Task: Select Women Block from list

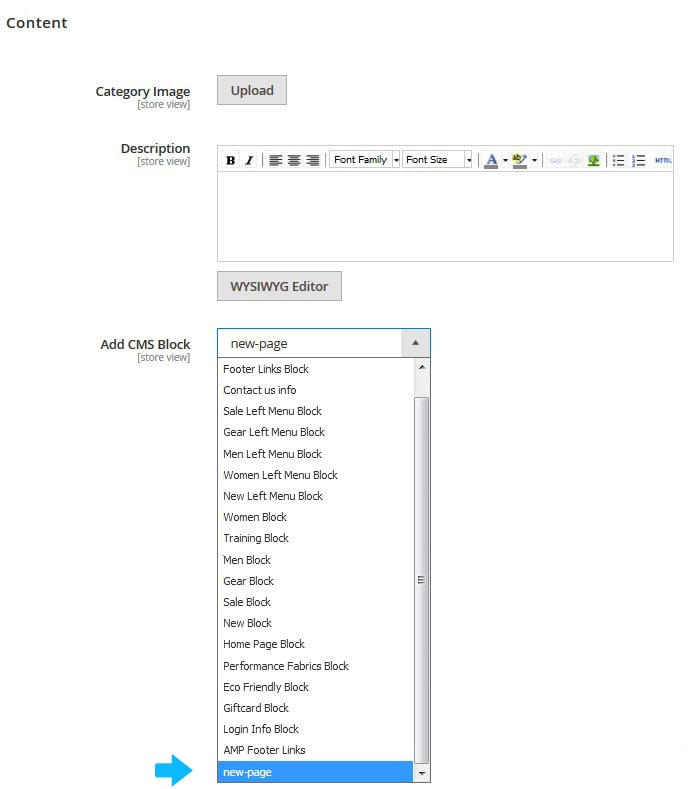Action: (316, 517)
